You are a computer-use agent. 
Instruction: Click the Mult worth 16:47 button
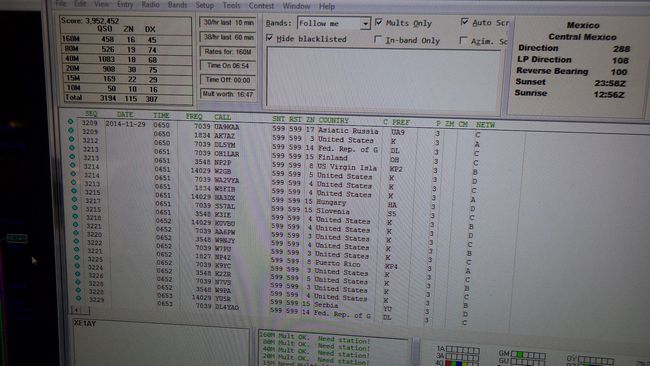[228, 94]
